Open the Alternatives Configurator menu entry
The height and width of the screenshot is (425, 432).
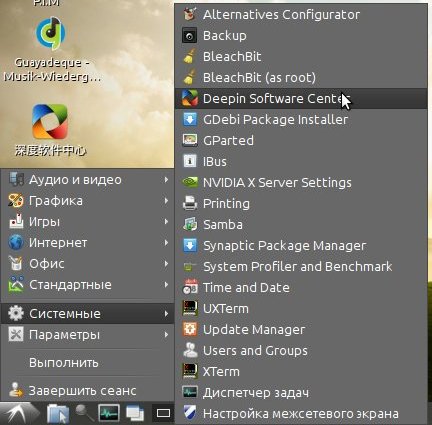click(x=301, y=15)
